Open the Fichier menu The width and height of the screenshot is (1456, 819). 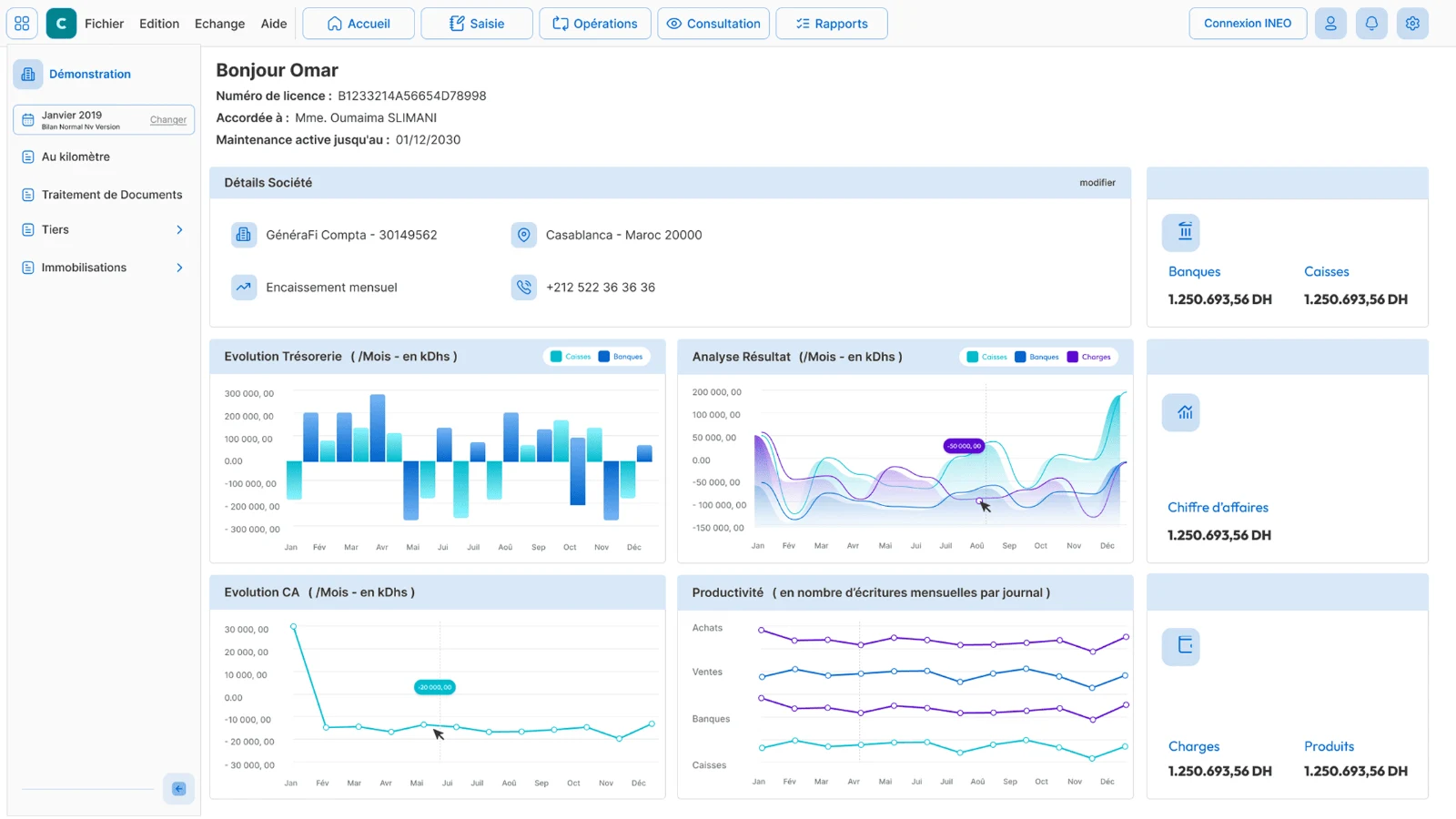click(104, 24)
